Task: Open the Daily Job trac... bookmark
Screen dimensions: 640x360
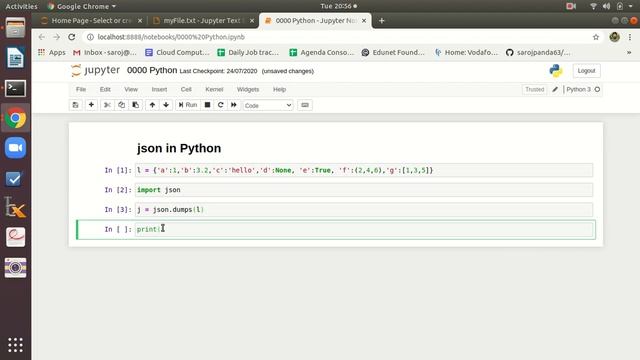Action: (248, 52)
